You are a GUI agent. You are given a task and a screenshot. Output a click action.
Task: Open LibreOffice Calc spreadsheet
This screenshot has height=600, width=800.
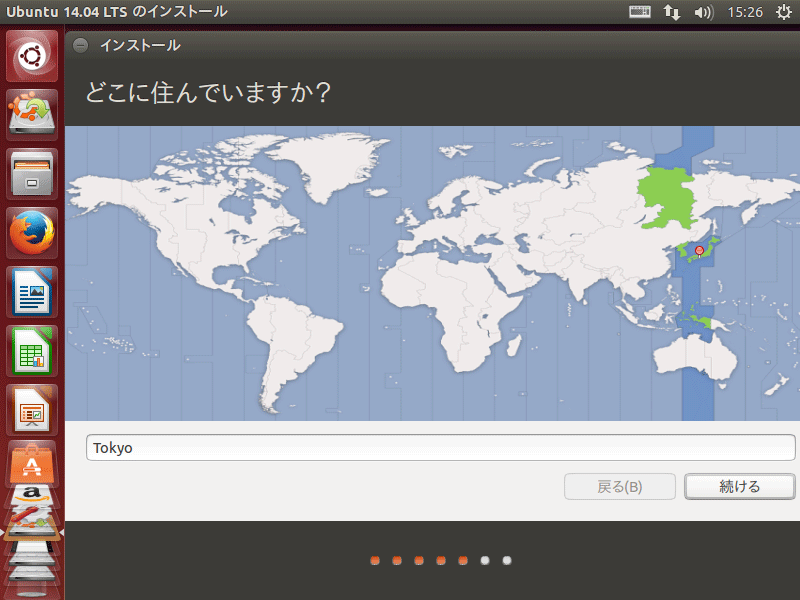pos(32,351)
